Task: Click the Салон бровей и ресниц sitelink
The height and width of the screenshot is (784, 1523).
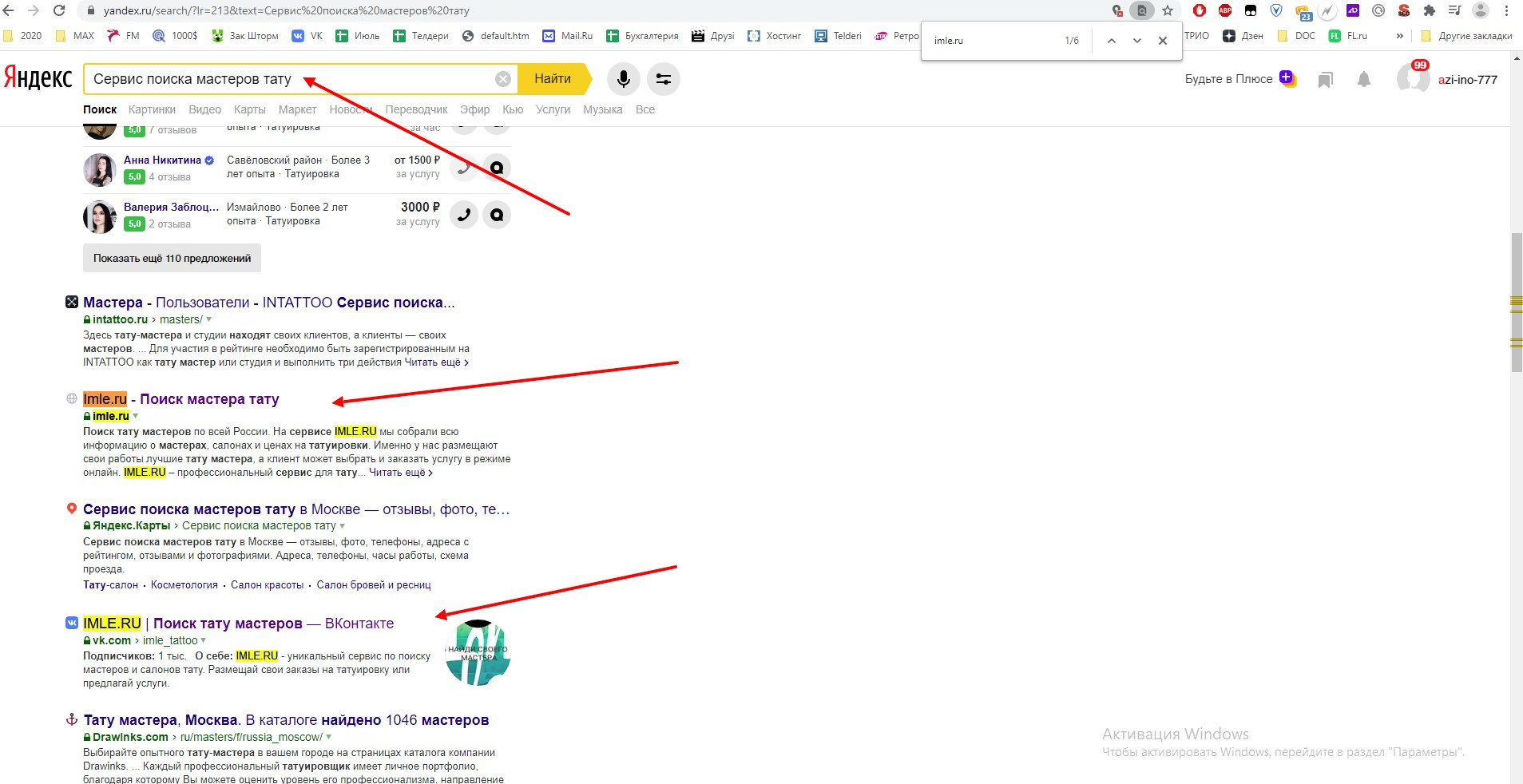Action: coord(374,585)
